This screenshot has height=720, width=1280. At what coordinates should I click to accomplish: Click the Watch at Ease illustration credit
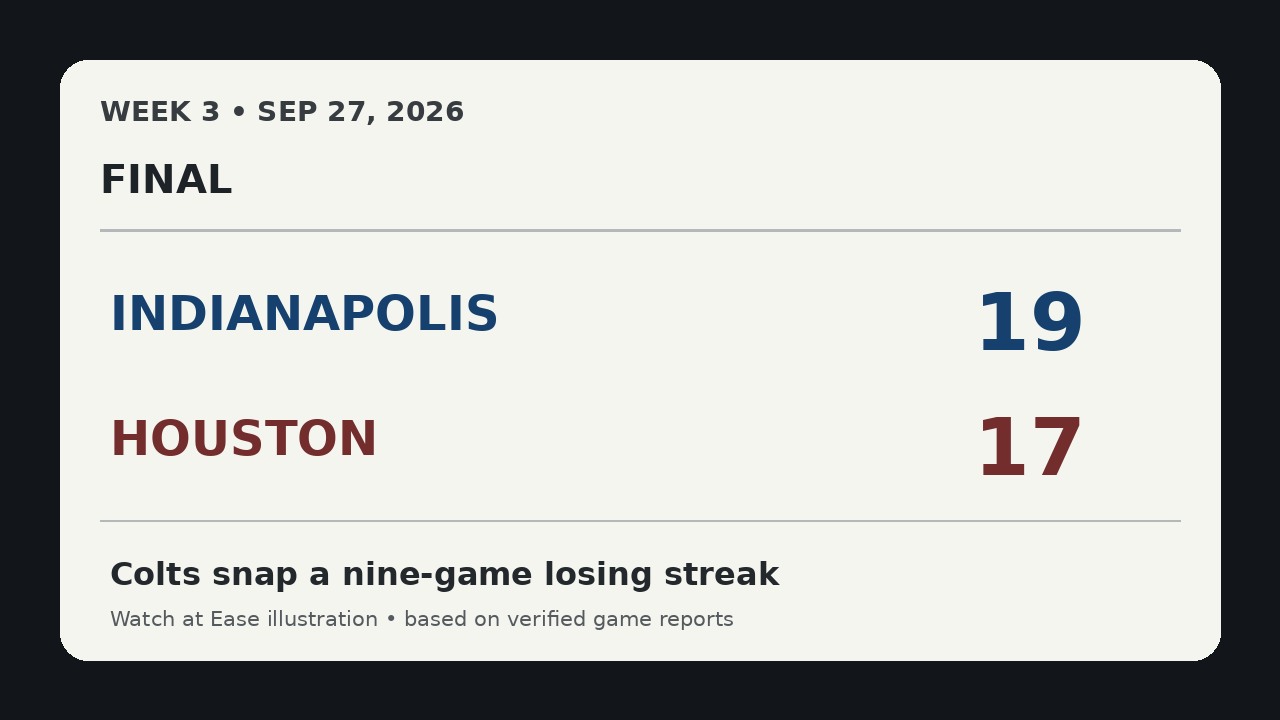[x=244, y=620]
